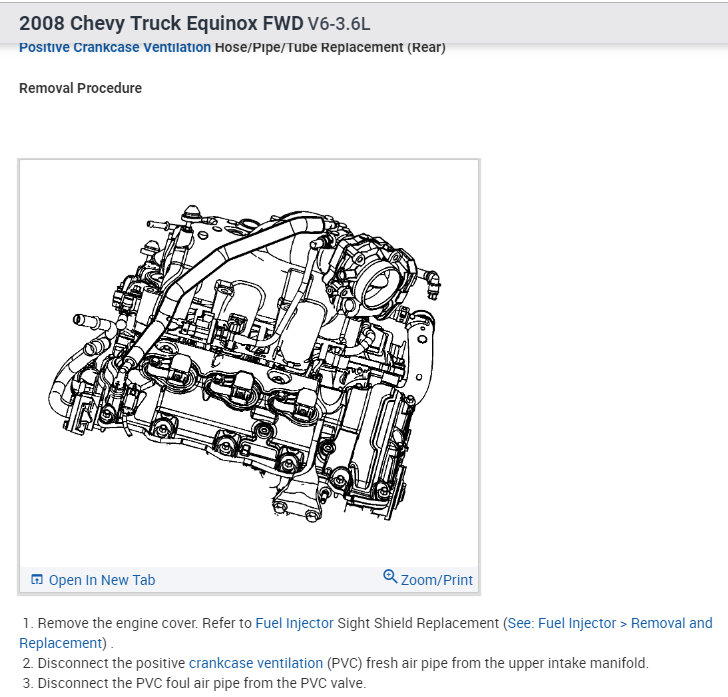Viewport: 728px width, 697px height.
Task: Click the Replacement link below step 1
Action: (x=60, y=643)
